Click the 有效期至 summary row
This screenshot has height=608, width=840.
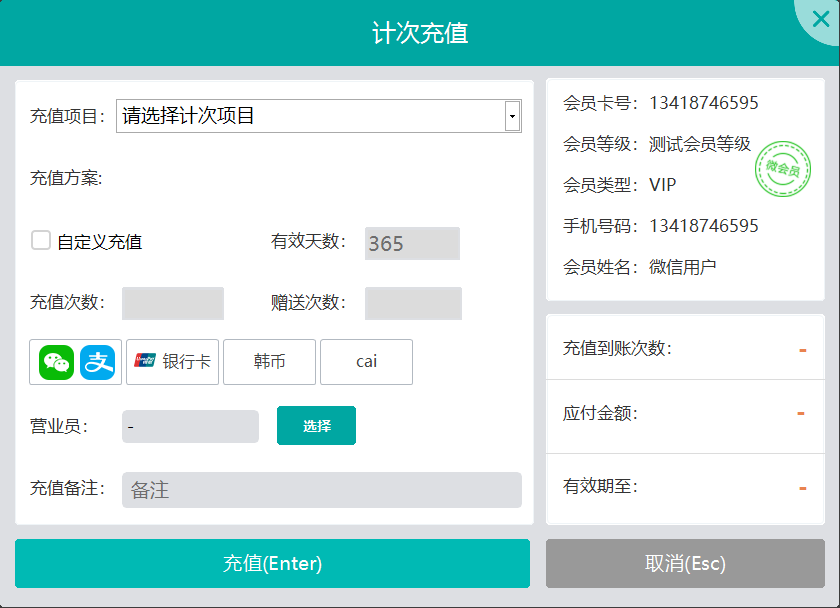[685, 487]
